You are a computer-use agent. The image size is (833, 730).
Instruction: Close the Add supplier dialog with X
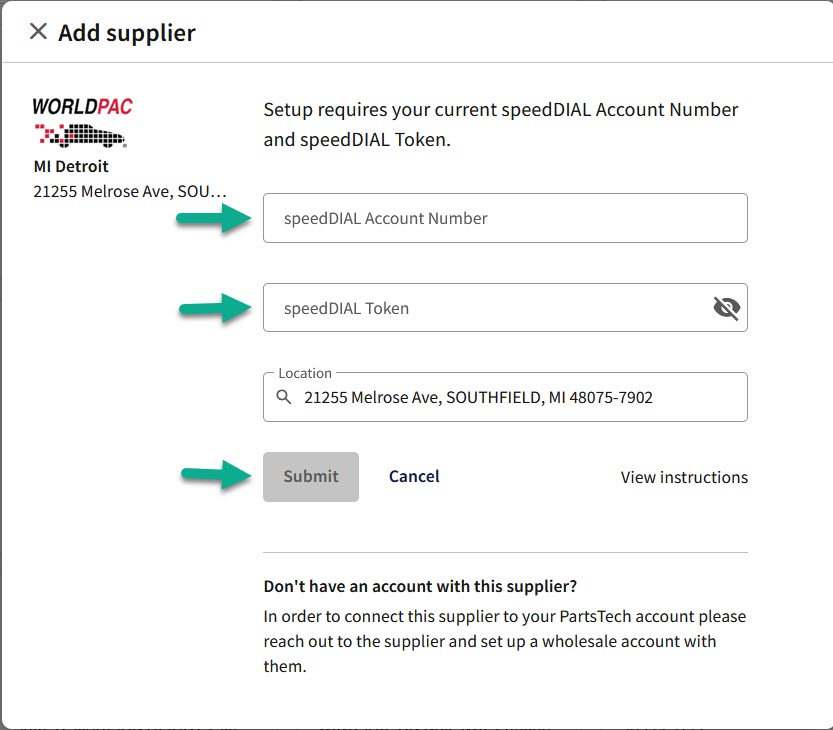(x=38, y=32)
